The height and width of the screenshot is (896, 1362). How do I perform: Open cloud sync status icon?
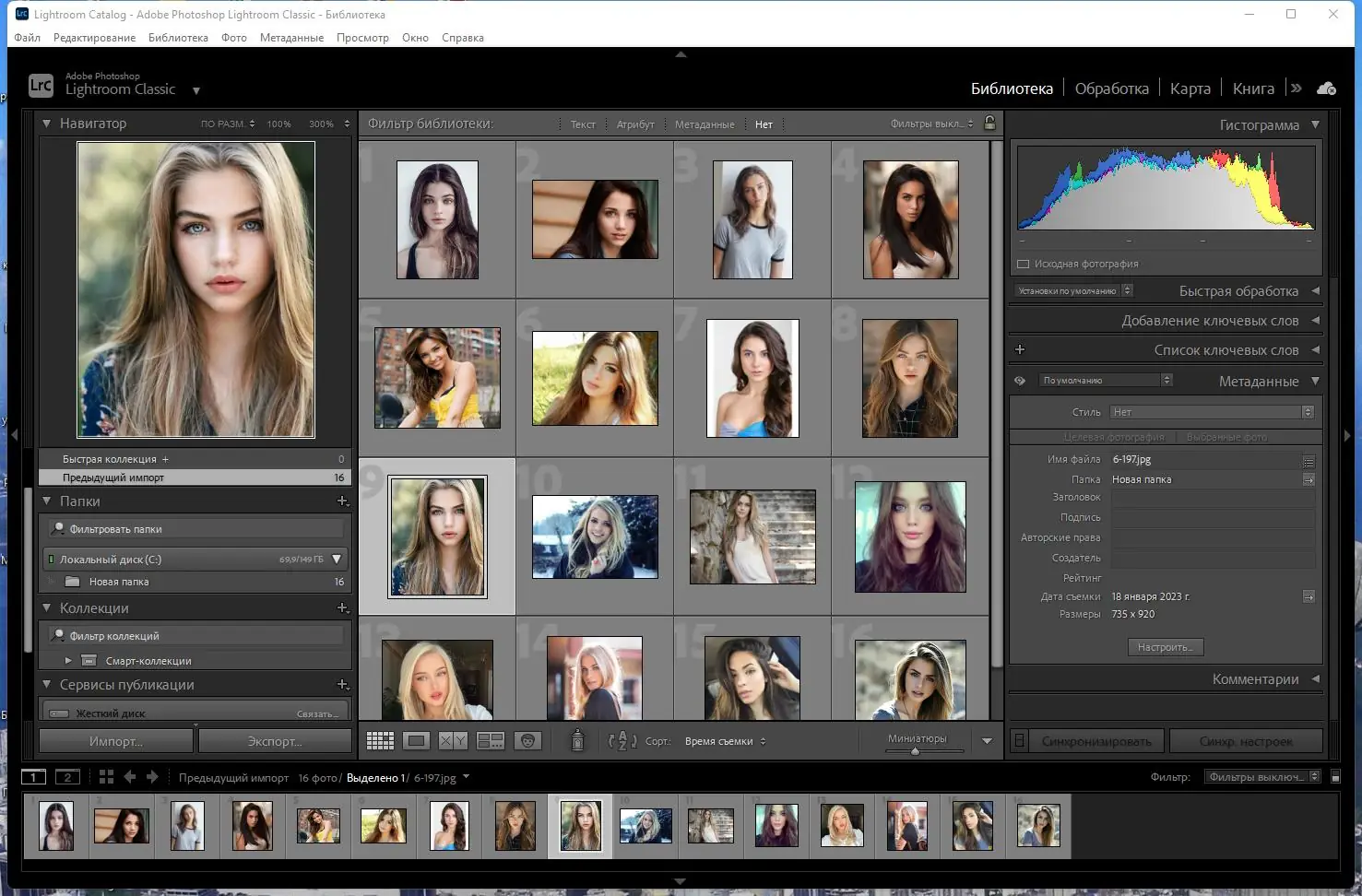pyautogui.click(x=1326, y=88)
